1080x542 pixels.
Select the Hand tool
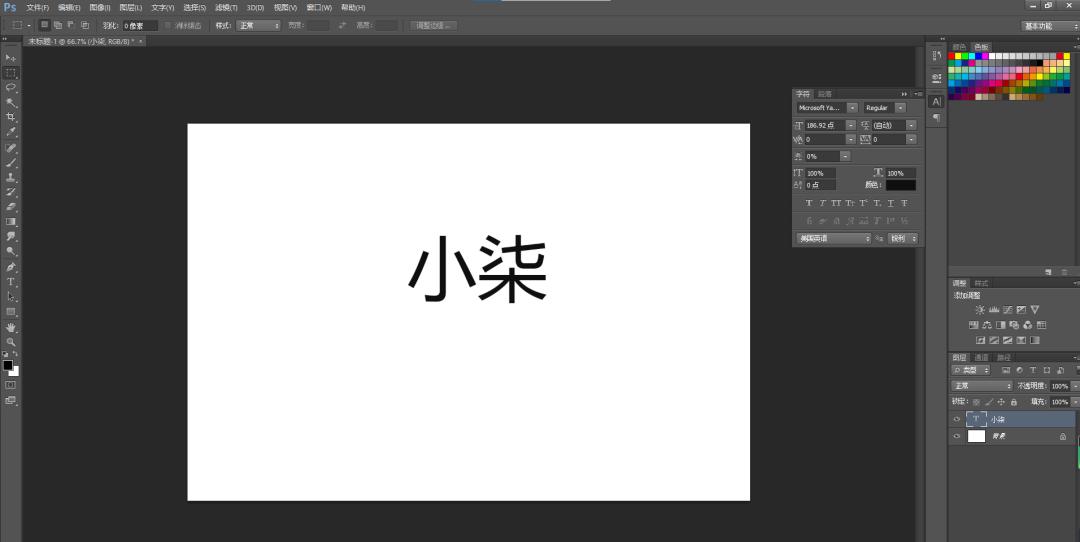tap(10, 328)
